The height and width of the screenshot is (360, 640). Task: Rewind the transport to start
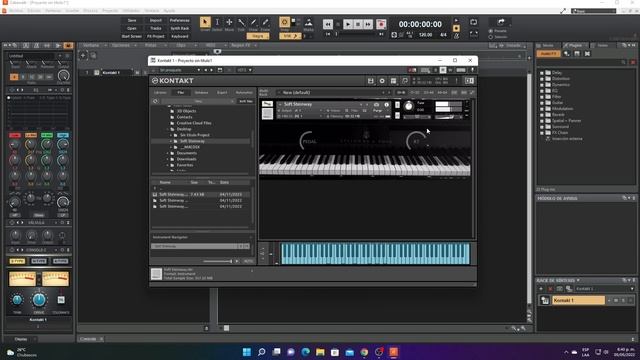pos(328,24)
